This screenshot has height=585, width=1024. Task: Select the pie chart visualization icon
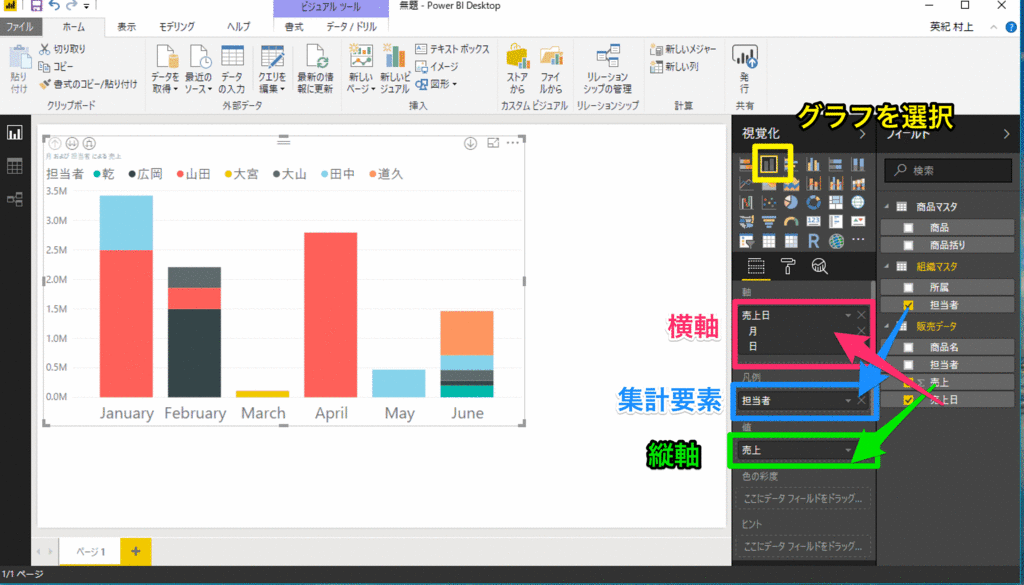pos(790,201)
